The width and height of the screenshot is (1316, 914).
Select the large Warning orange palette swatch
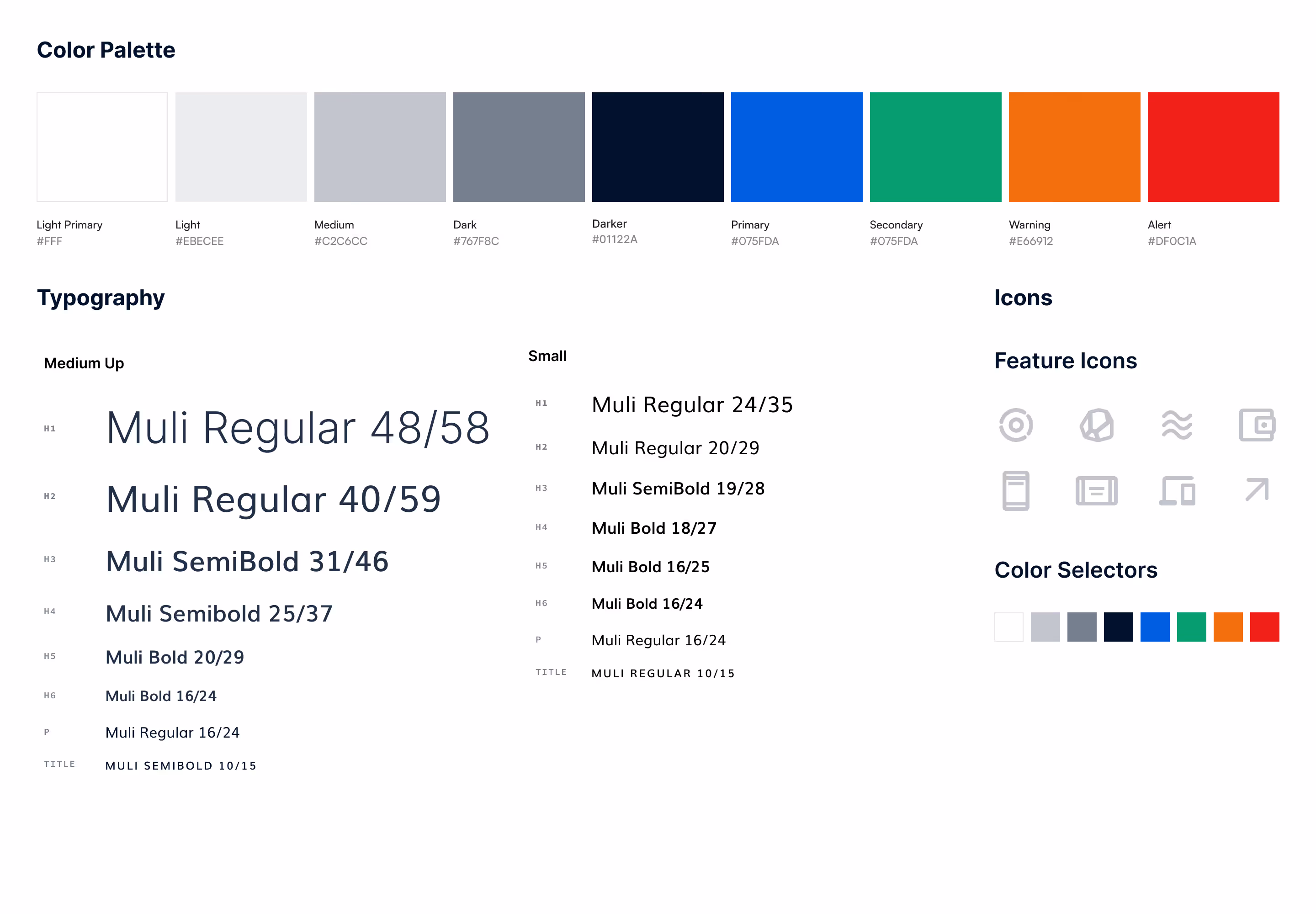click(x=1074, y=147)
